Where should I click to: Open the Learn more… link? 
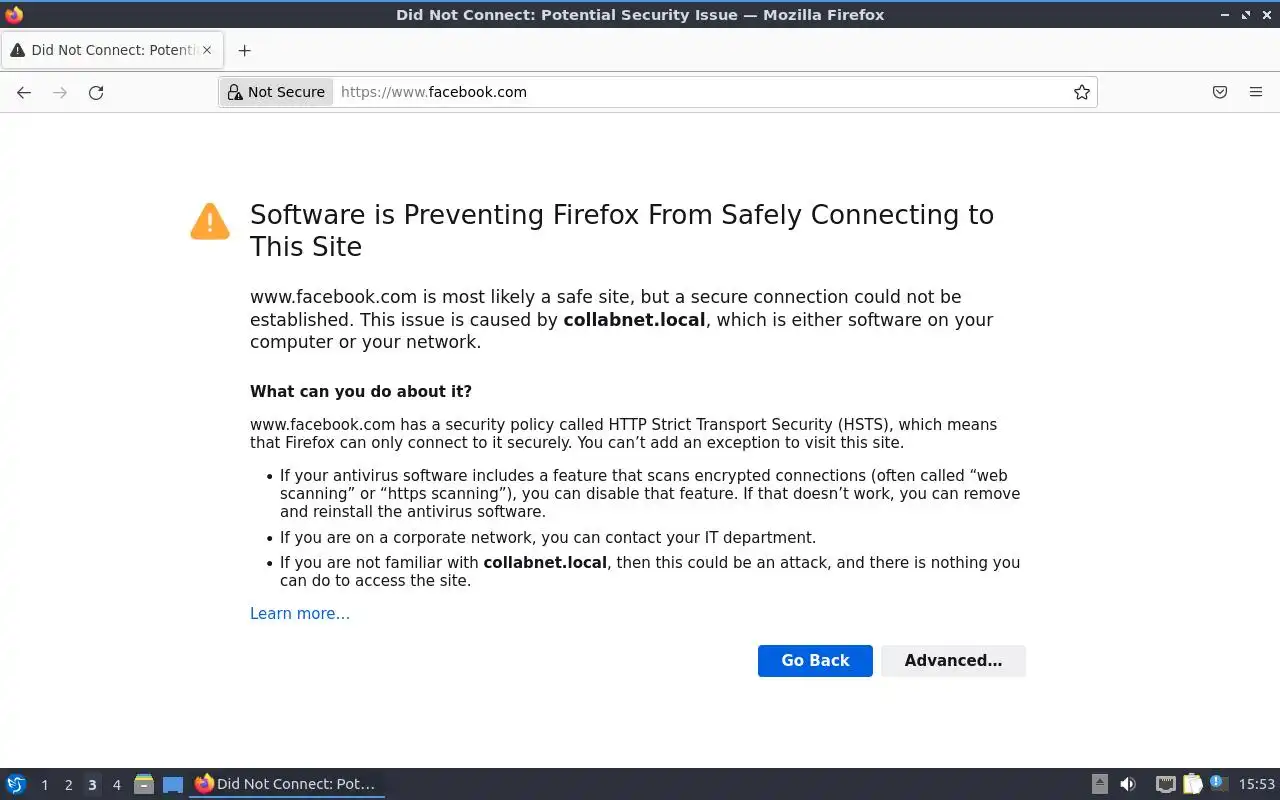point(299,613)
